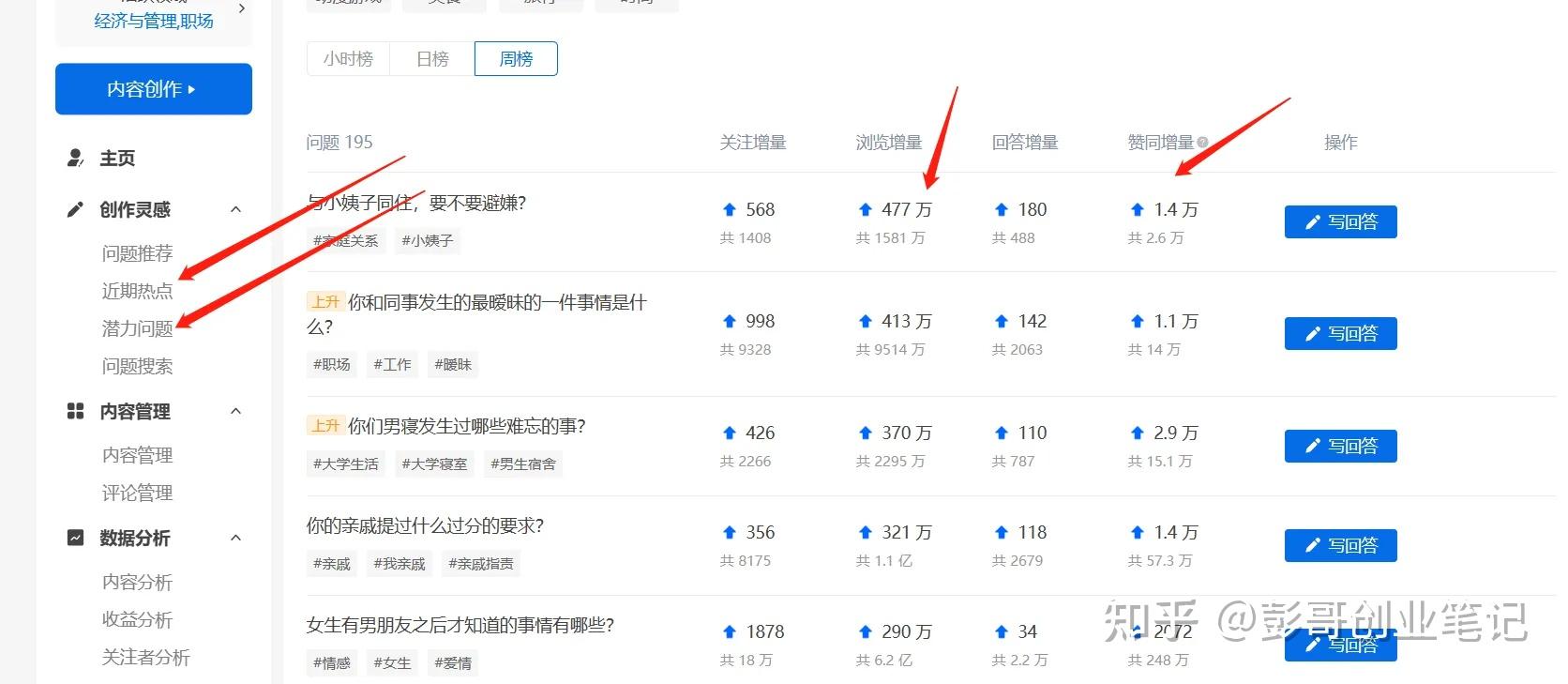Viewport: 1568px width, 684px height.
Task: Click the #家庭关系 tag
Action: (345, 241)
